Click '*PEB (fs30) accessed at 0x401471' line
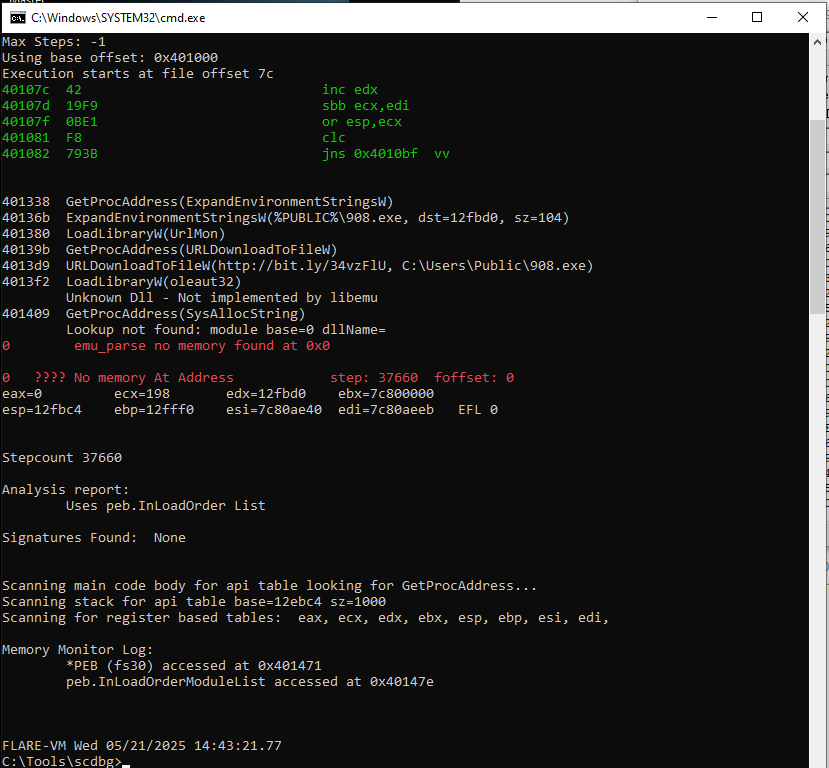This screenshot has height=768, width=829. (194, 665)
